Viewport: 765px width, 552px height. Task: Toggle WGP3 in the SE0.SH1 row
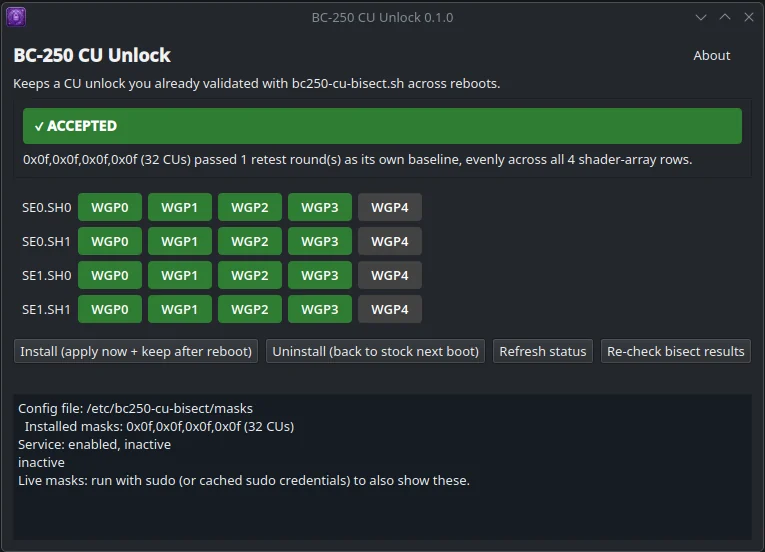click(x=320, y=241)
